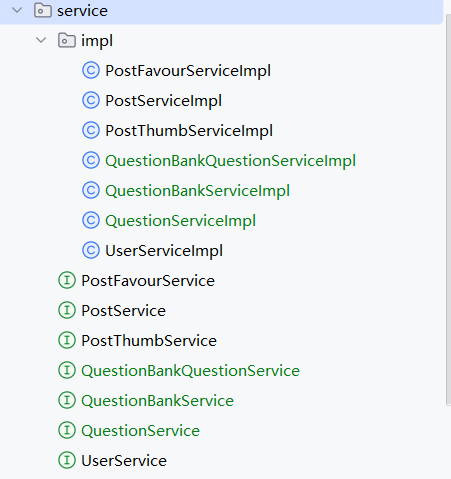Viewport: 451px width, 479px height.
Task: Click the impl folder icon
Action: pos(67,40)
